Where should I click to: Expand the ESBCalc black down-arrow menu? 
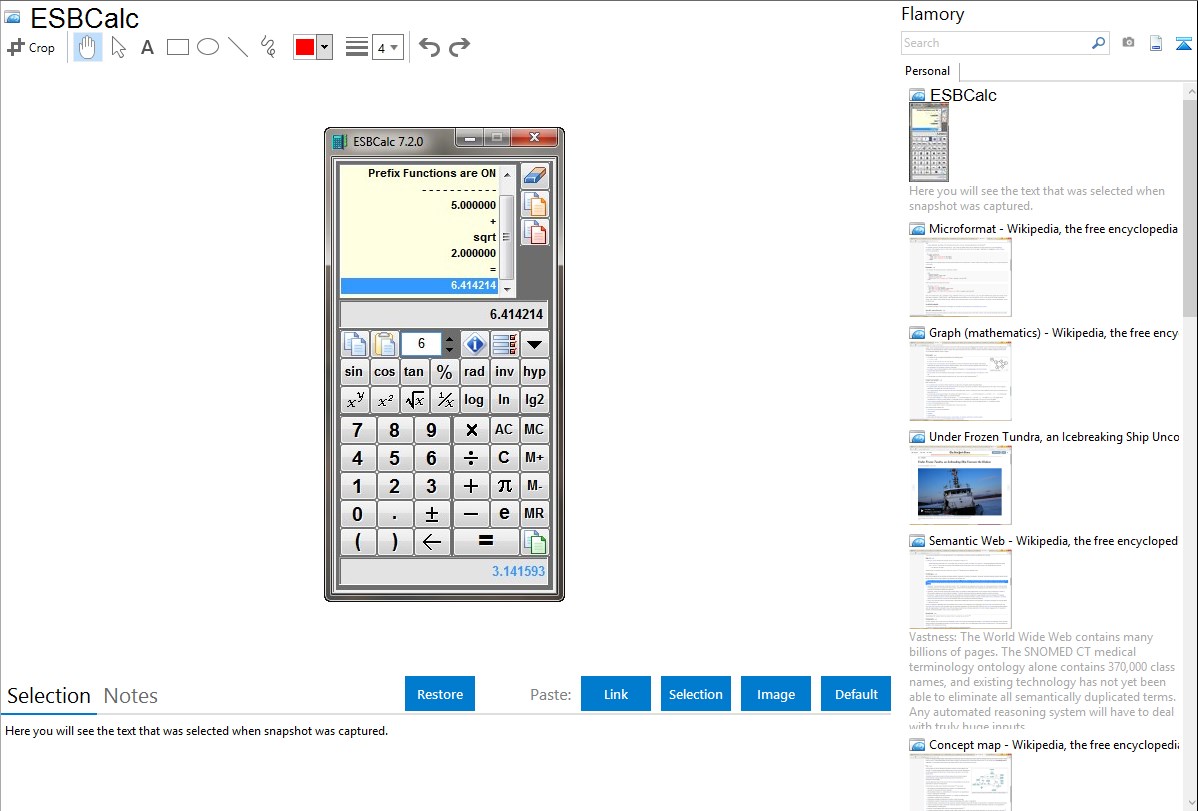(535, 344)
